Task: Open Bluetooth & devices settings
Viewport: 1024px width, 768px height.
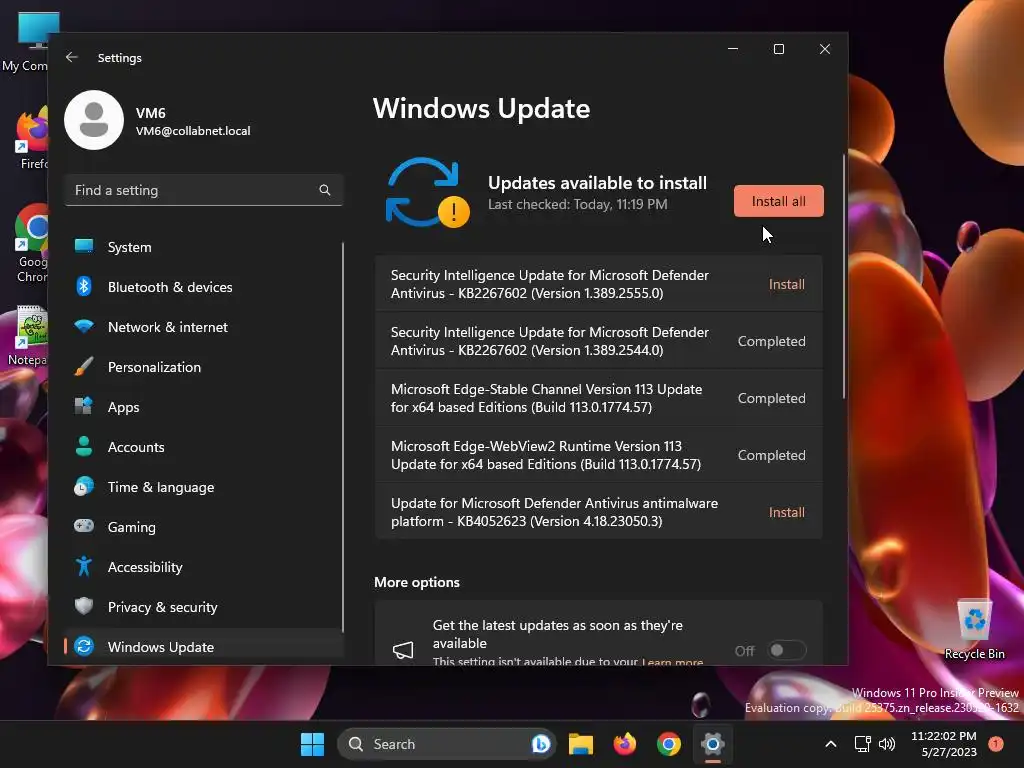Action: coord(202,287)
